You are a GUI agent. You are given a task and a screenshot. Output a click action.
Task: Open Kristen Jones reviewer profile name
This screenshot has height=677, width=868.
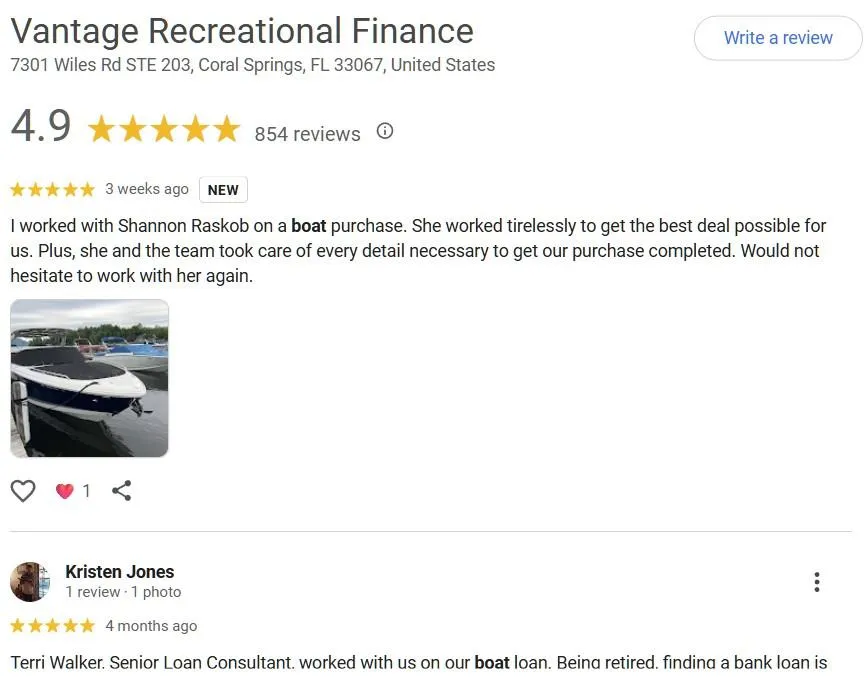[120, 571]
